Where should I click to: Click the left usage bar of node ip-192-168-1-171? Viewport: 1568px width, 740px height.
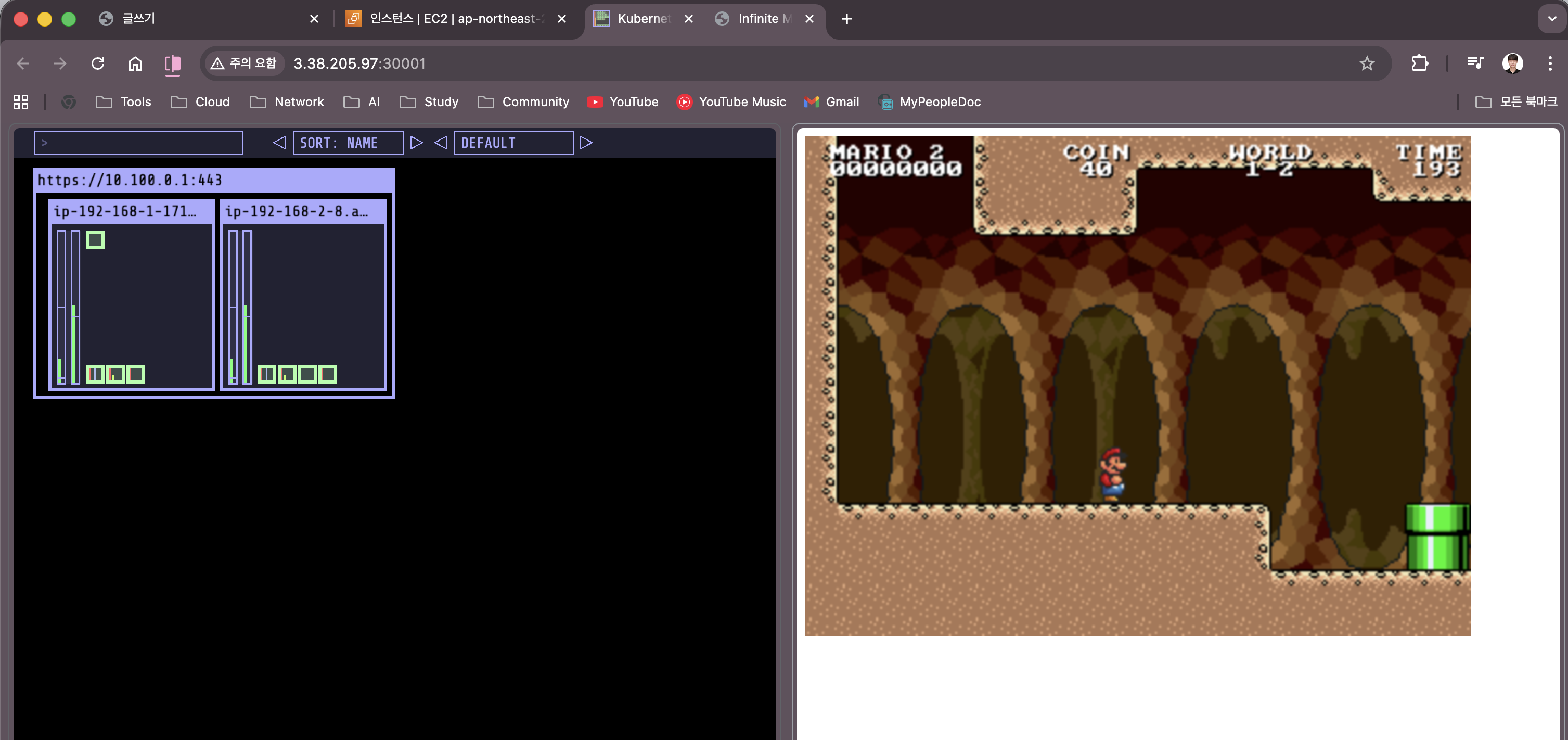click(61, 307)
